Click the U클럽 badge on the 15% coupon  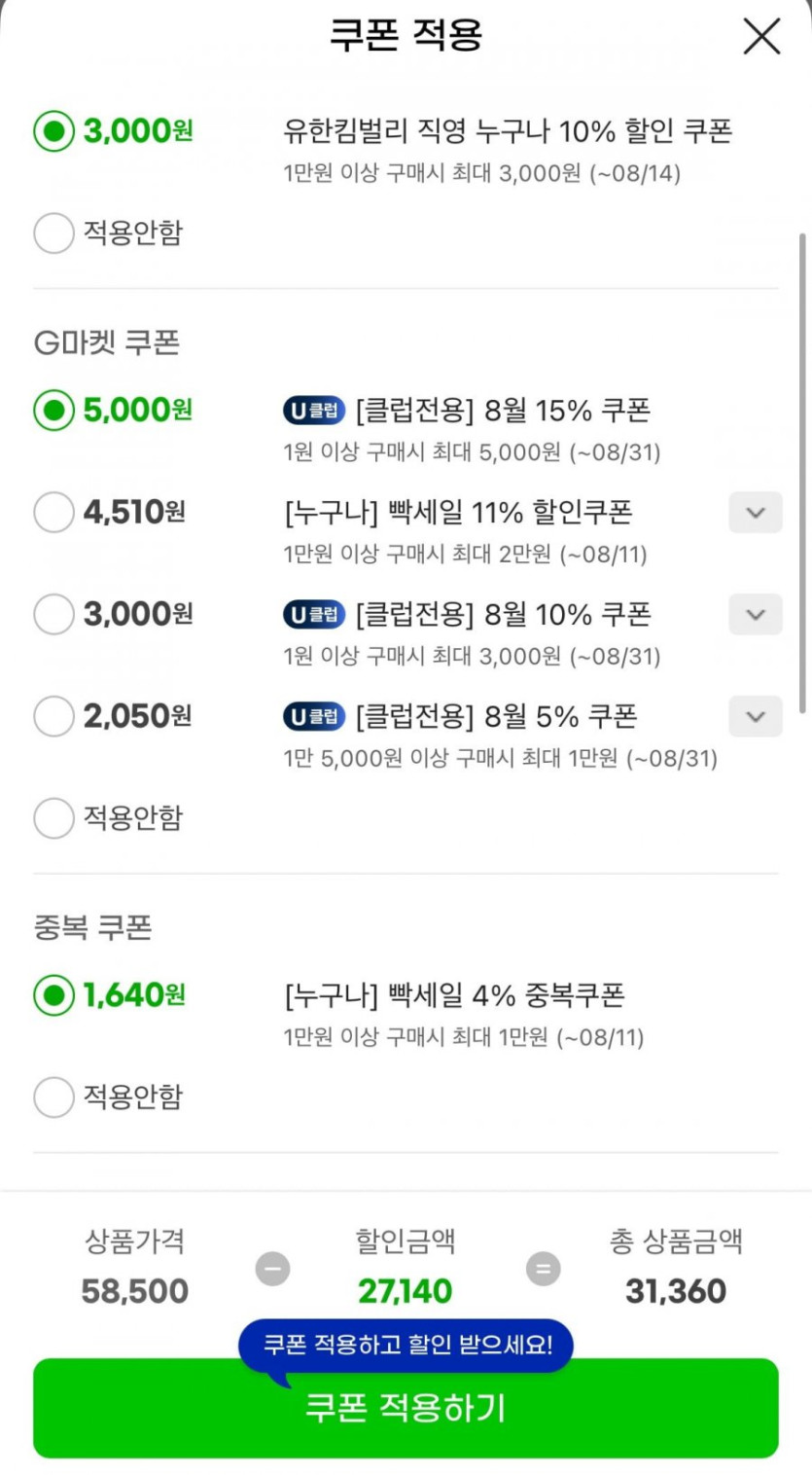point(314,412)
